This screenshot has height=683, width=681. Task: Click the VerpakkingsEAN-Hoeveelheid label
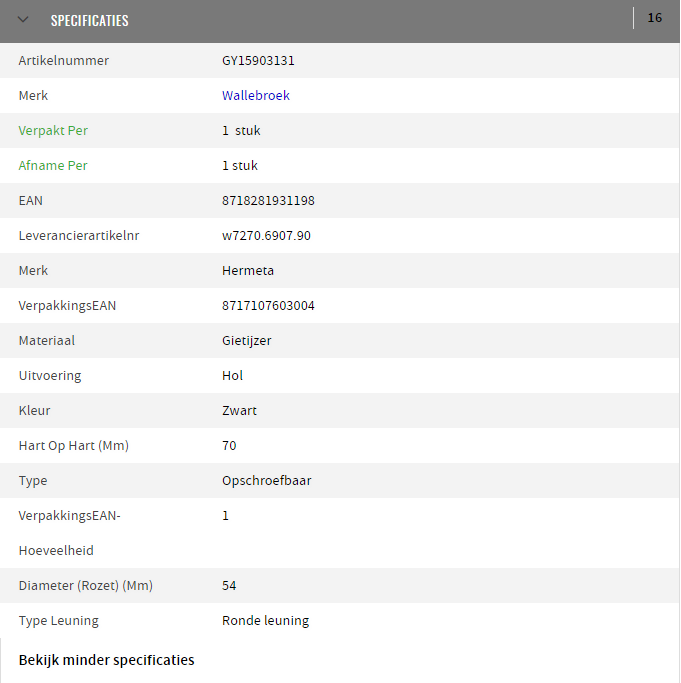[x=70, y=533]
